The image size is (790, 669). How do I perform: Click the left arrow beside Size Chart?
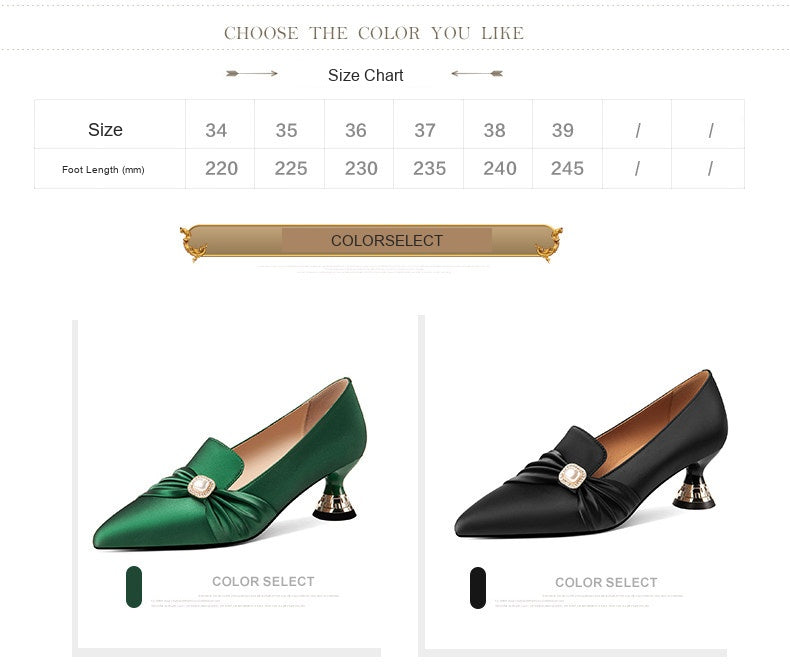point(252,74)
